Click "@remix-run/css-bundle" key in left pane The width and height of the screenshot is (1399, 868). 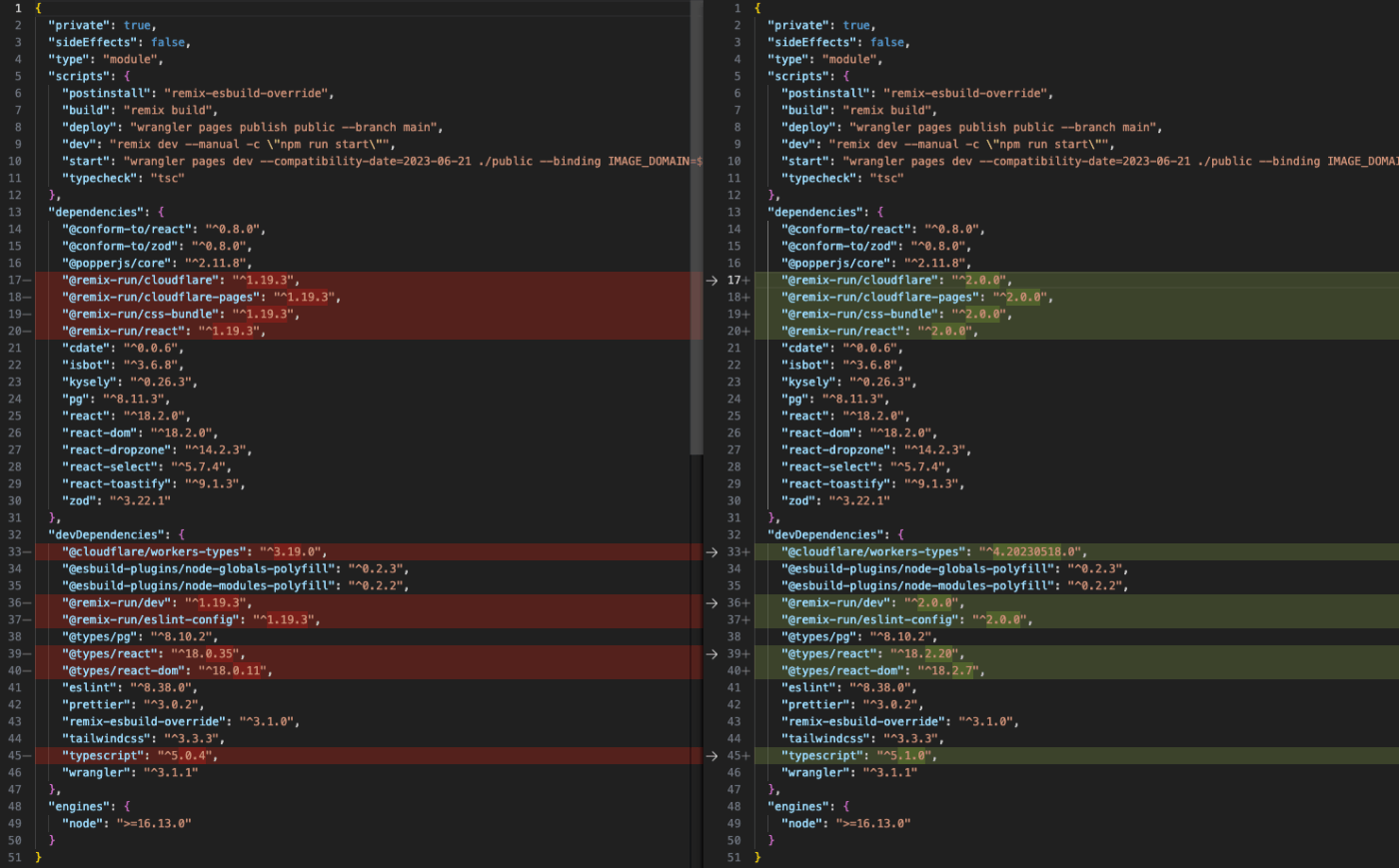pos(140,315)
